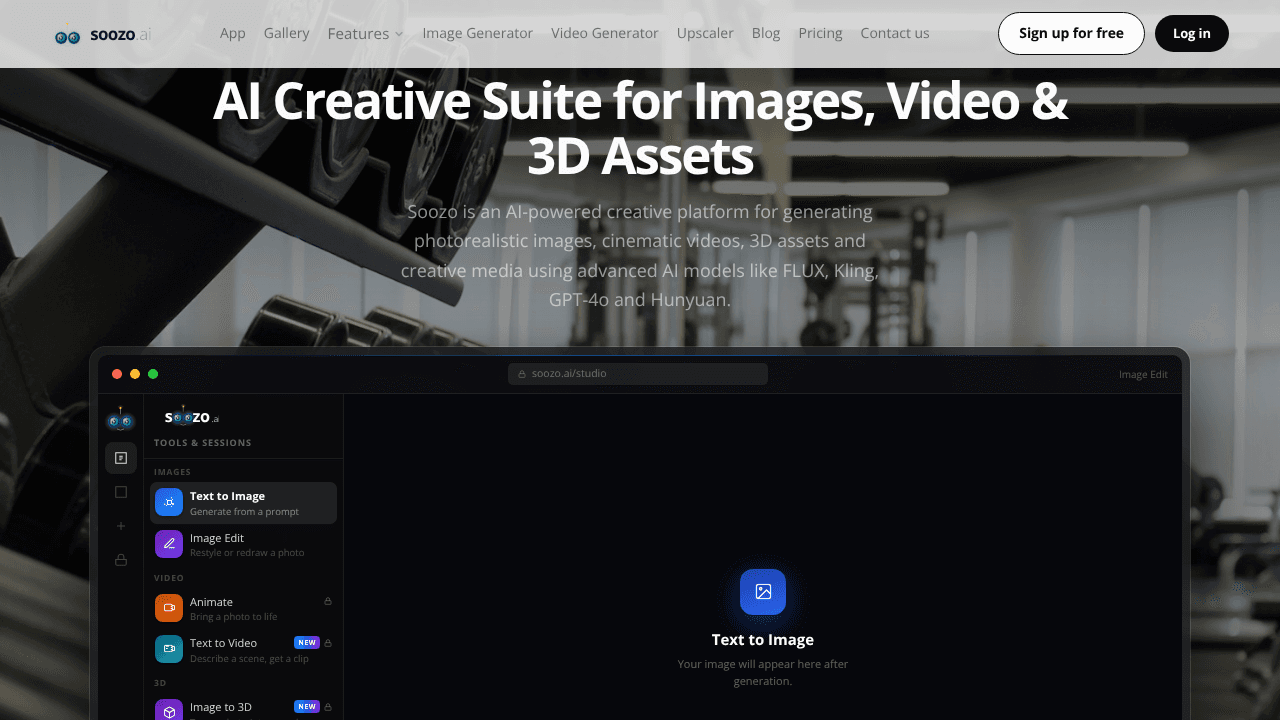Viewport: 1280px width, 720px height.
Task: Click the large image icon in the canvas center
Action: click(x=763, y=592)
